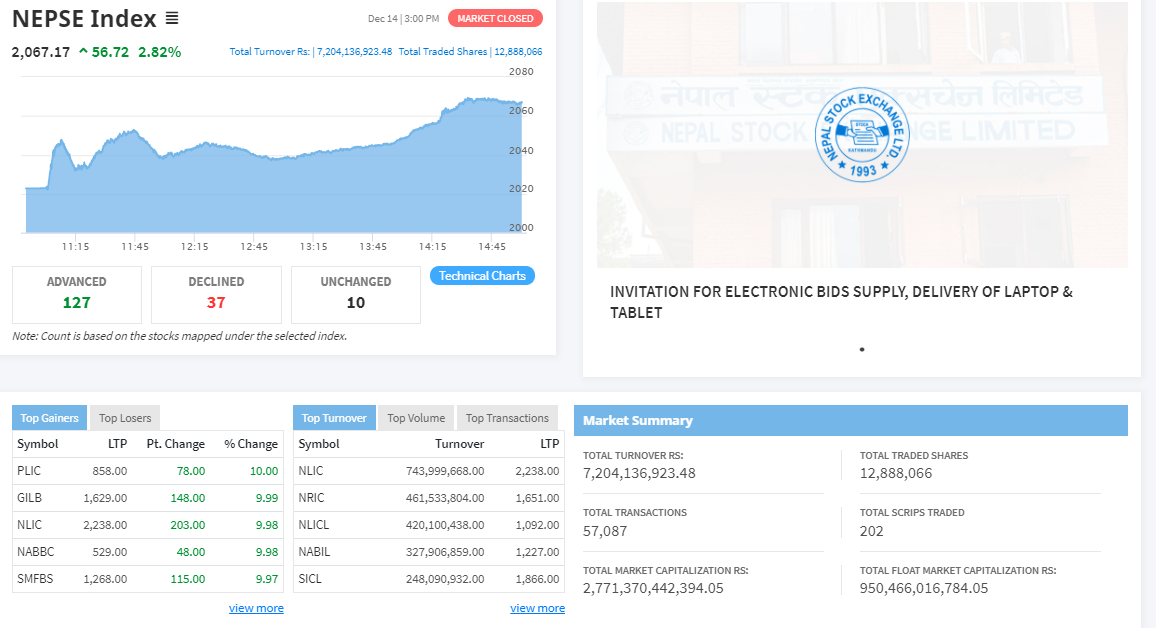Click GILB symbol in Top Gainers
Screen dimensions: 1156x628
click(29, 498)
